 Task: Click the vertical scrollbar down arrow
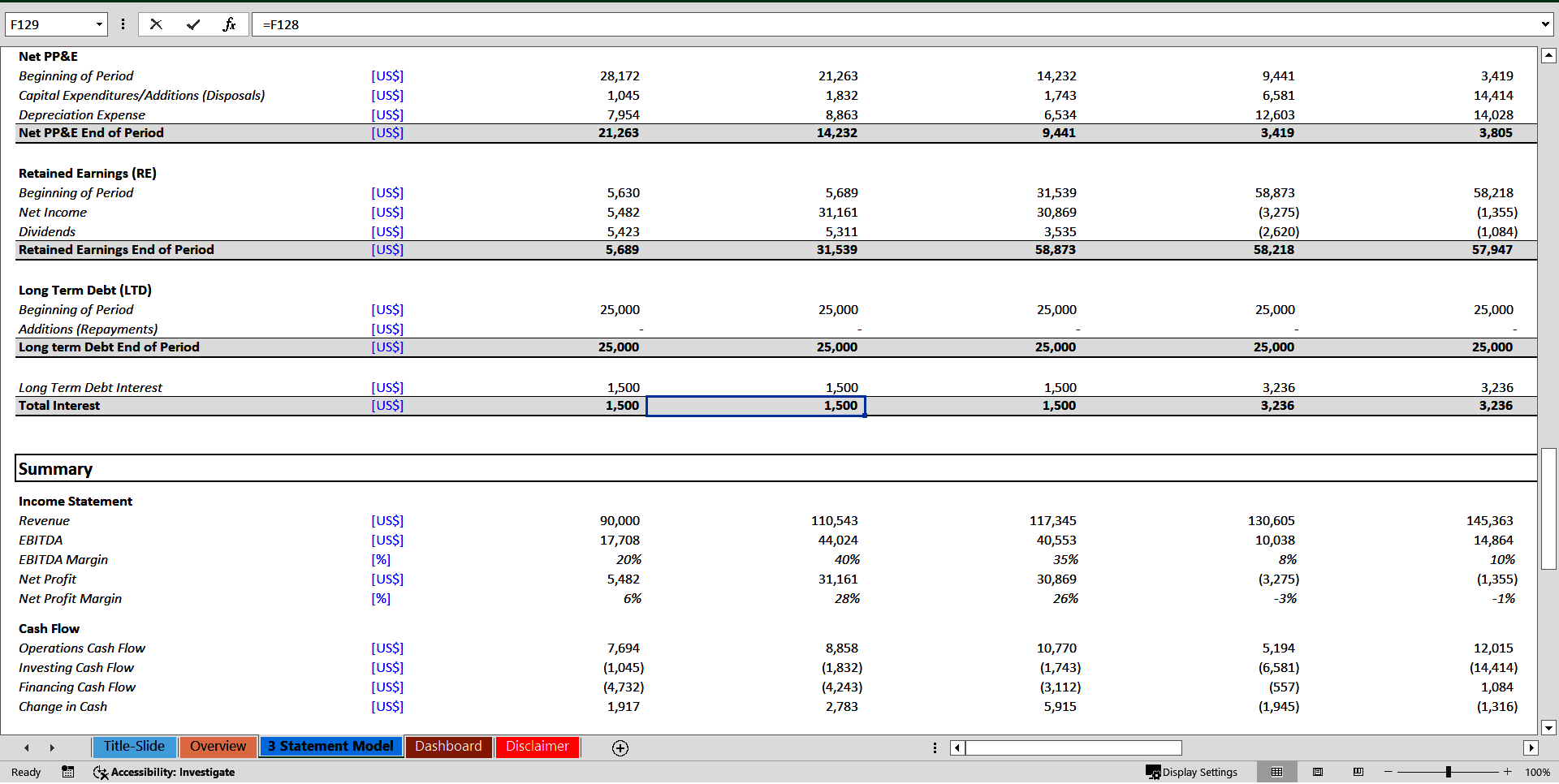pos(1548,727)
